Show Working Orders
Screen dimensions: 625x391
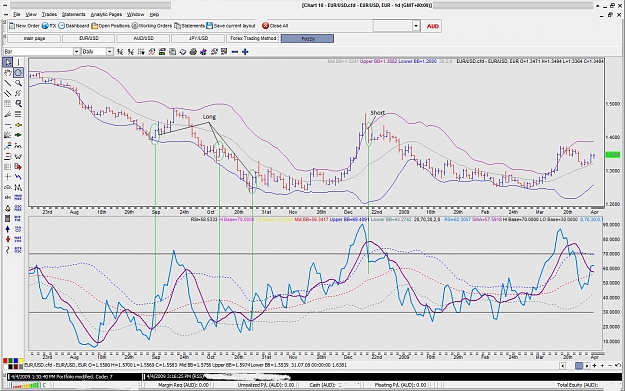tap(151, 26)
